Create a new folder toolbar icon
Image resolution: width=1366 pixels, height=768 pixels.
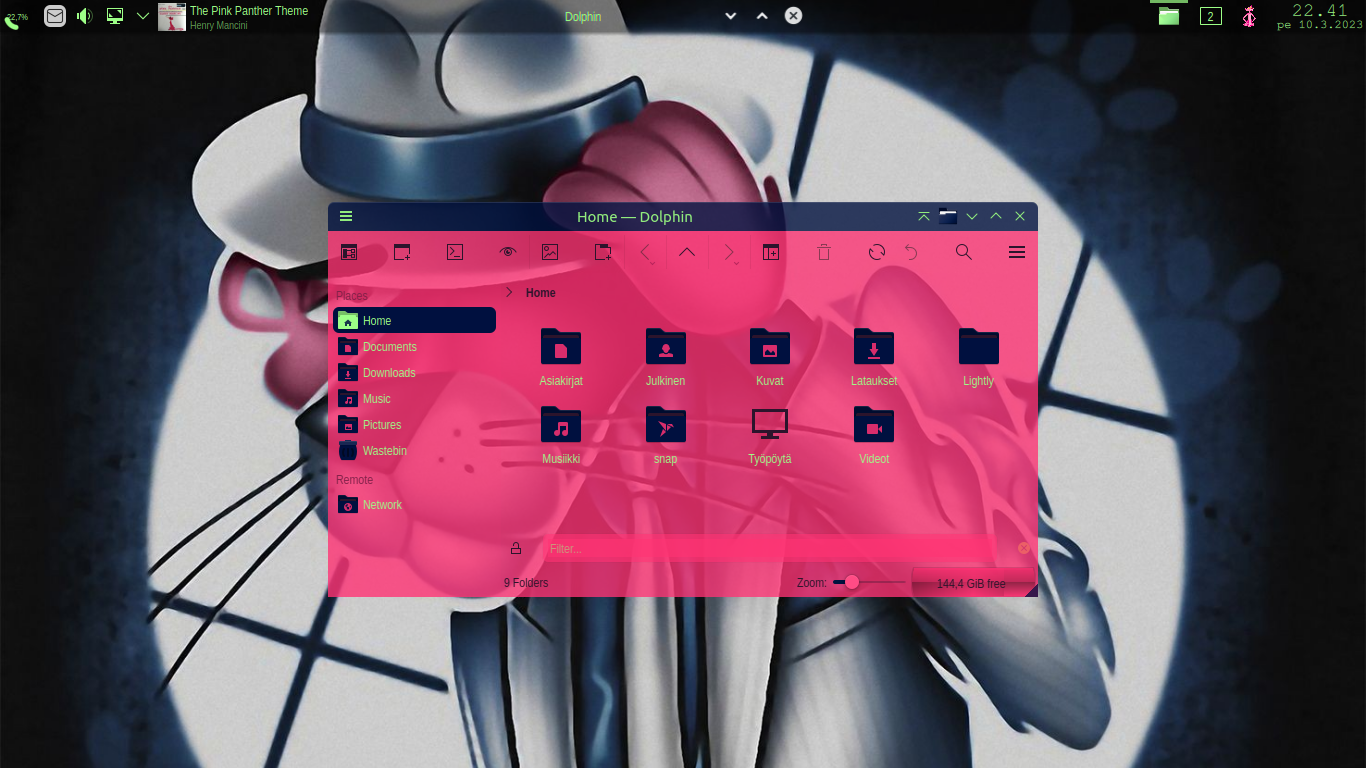pyautogui.click(x=603, y=252)
